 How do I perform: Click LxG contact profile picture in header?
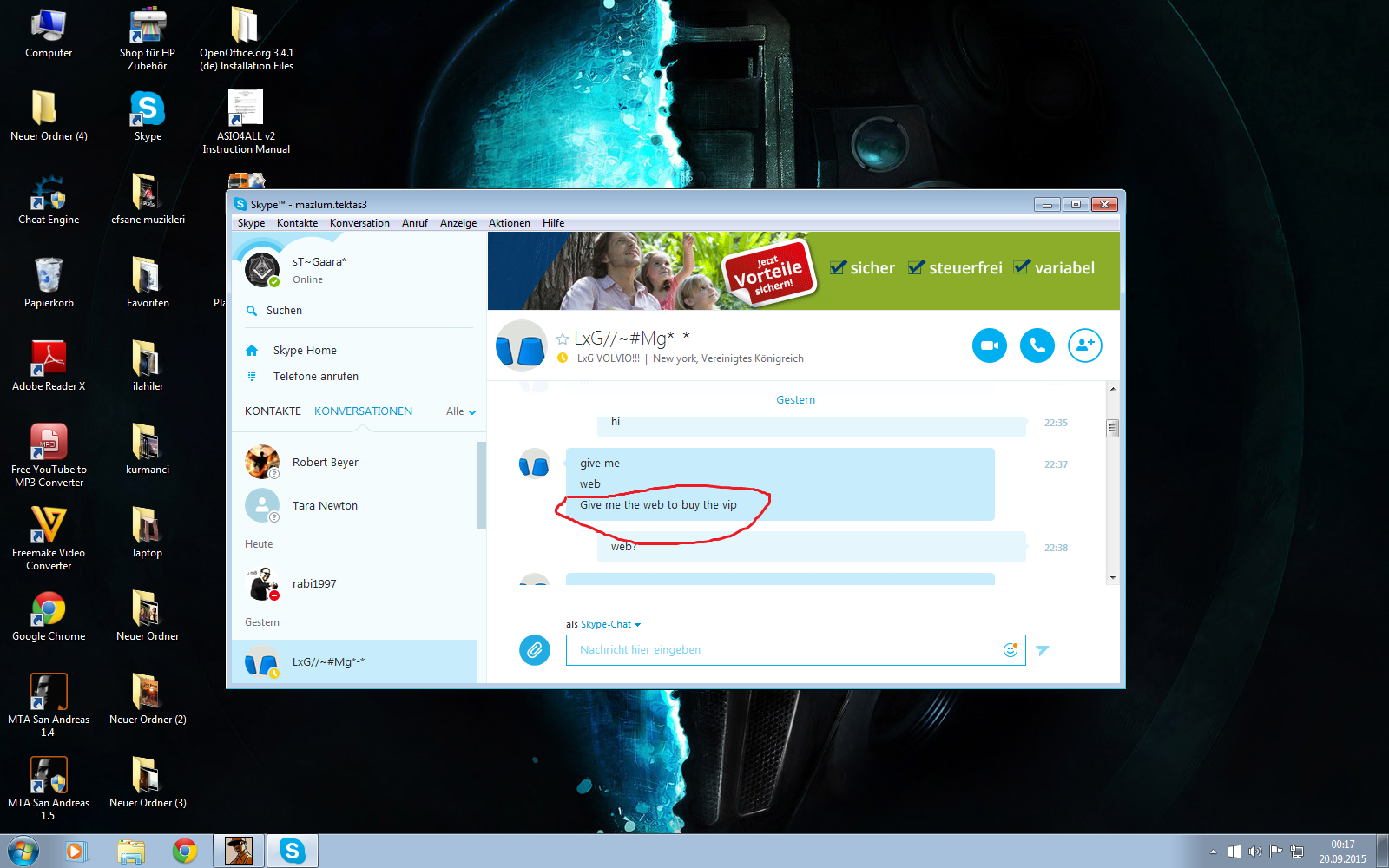pos(520,345)
